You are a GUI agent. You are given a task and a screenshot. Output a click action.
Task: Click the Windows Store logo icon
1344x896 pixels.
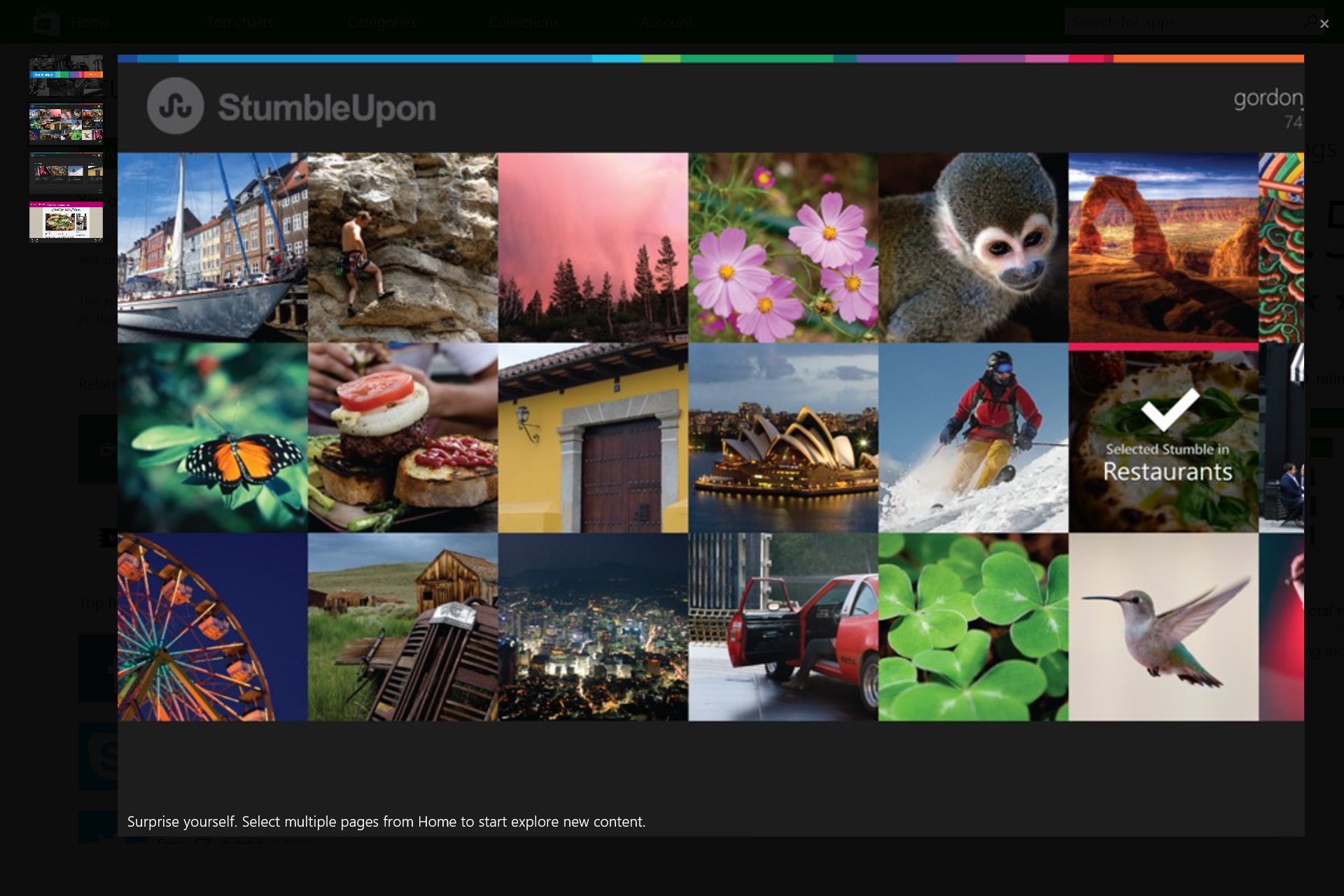click(46, 22)
